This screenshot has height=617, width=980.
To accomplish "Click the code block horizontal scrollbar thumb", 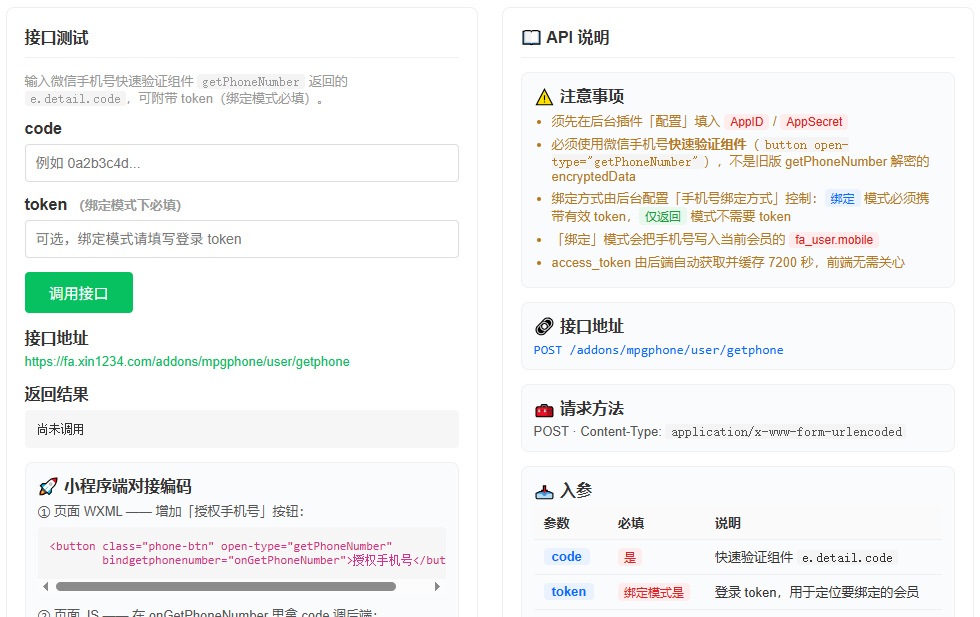I will point(226,586).
